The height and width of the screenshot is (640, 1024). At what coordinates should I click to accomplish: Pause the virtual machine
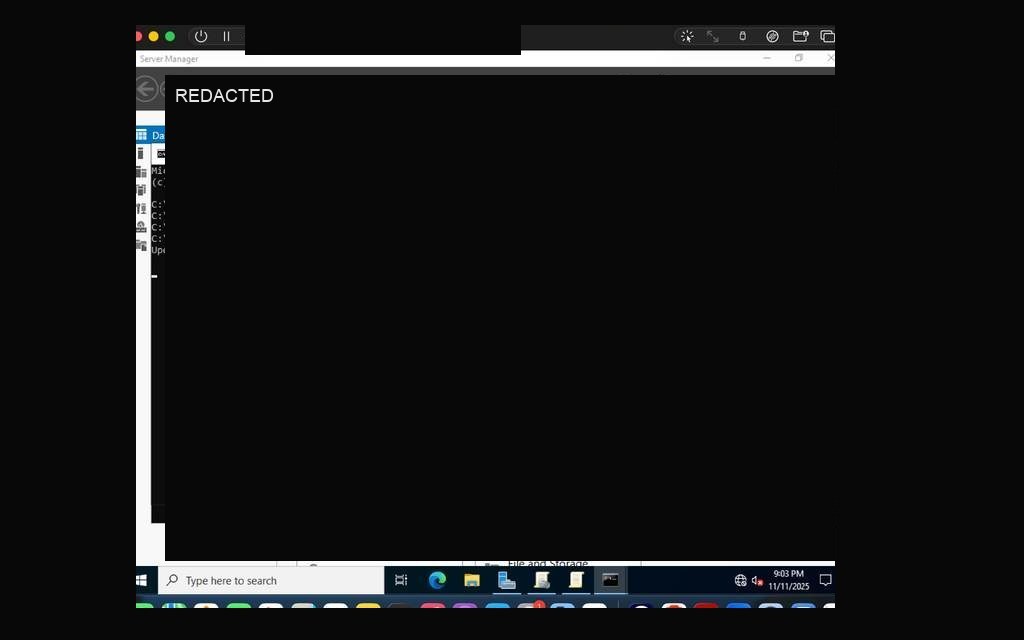coord(226,37)
